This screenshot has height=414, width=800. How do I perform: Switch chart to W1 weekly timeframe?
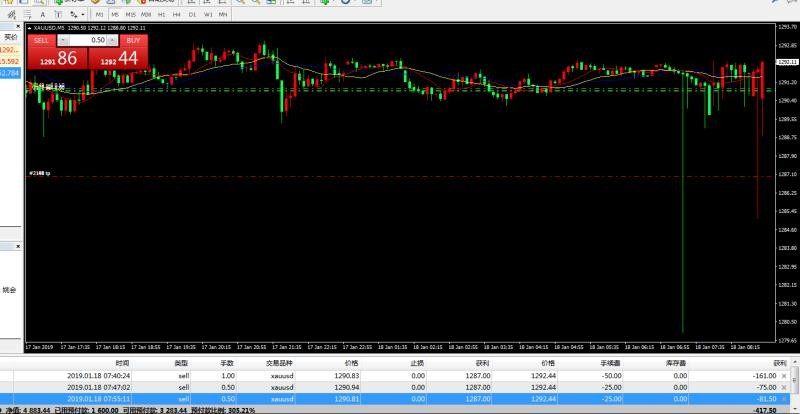click(208, 15)
